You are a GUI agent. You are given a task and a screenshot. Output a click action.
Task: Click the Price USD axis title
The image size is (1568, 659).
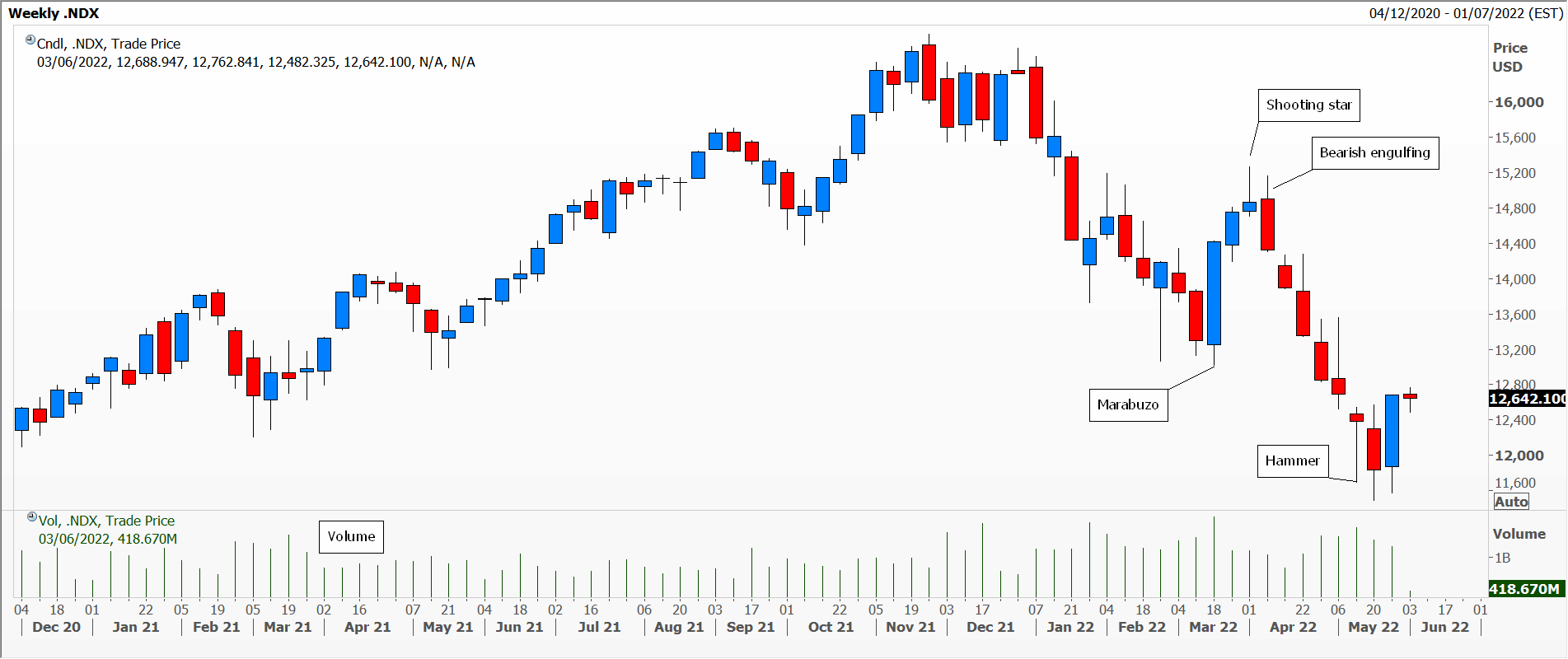point(1509,58)
